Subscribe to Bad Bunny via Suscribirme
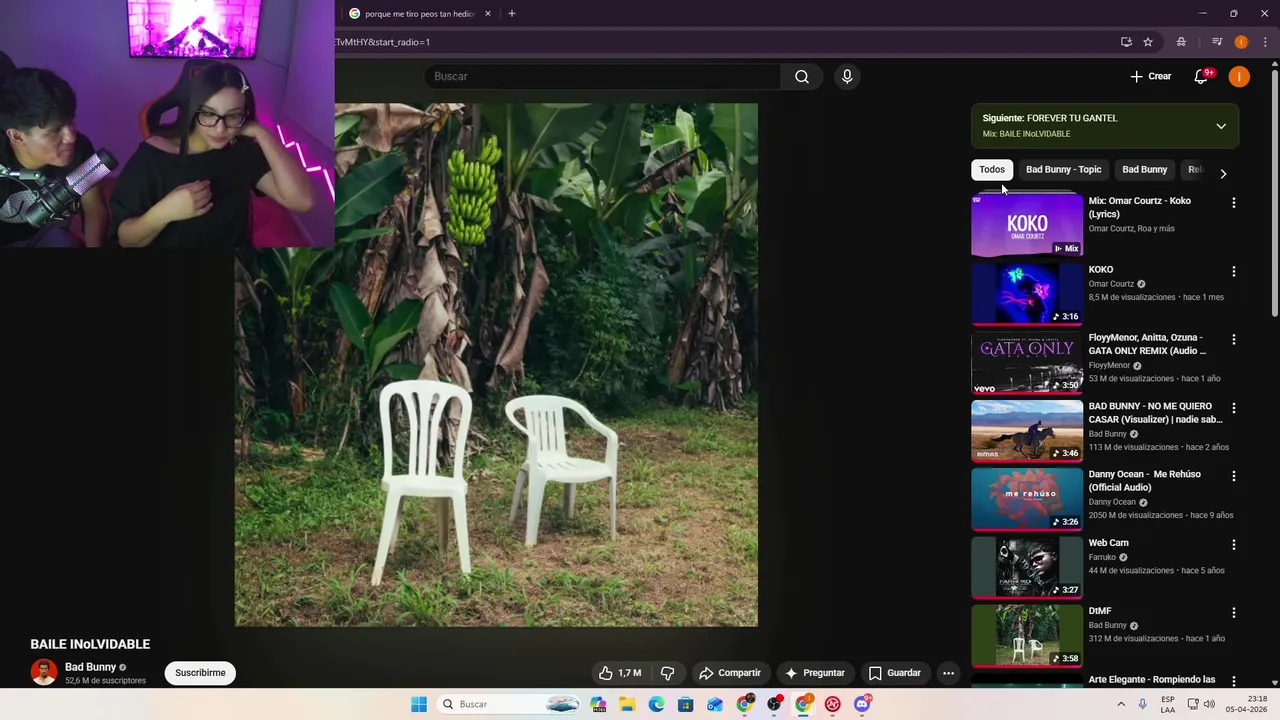 coord(200,673)
